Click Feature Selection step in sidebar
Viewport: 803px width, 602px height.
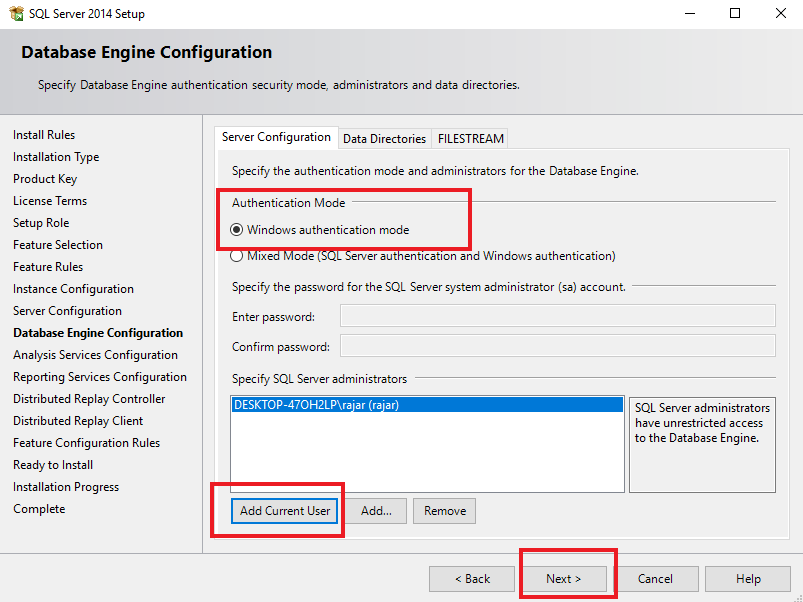pyautogui.click(x=58, y=245)
